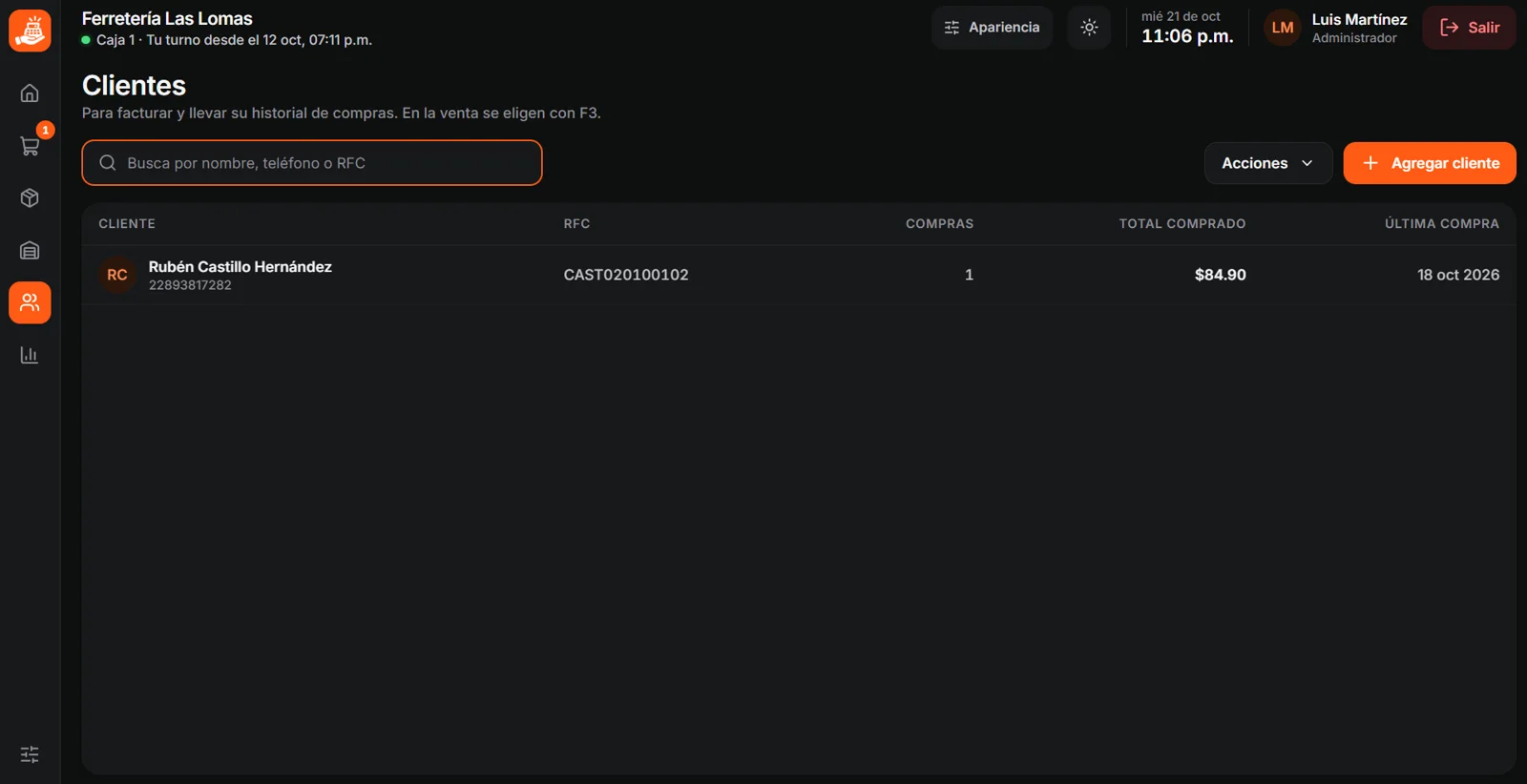This screenshot has height=784, width=1527.
Task: Click the RC client avatar
Action: coord(117,275)
